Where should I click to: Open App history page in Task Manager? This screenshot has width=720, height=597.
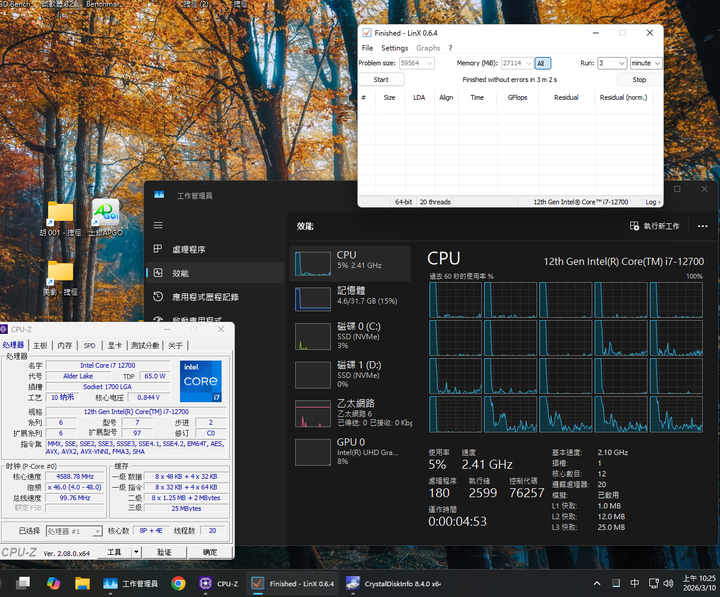click(x=215, y=297)
